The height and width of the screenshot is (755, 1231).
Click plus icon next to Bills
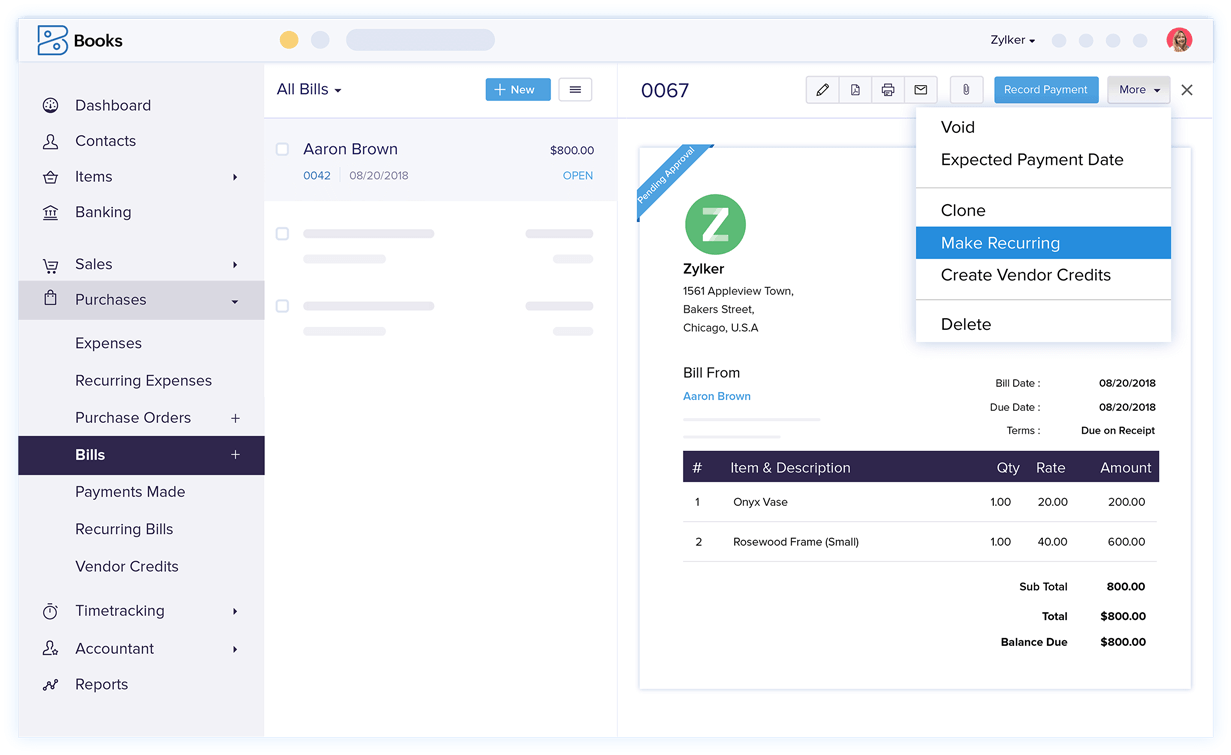pyautogui.click(x=236, y=455)
